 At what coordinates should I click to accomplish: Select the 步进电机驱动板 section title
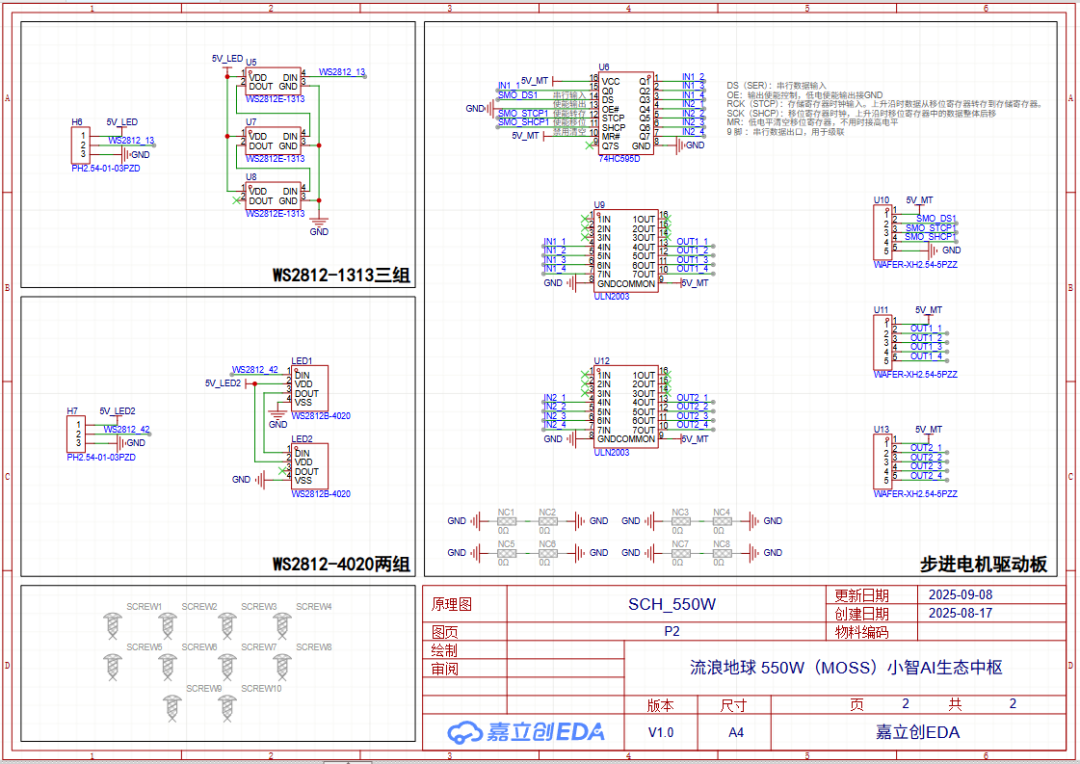pyautogui.click(x=982, y=564)
